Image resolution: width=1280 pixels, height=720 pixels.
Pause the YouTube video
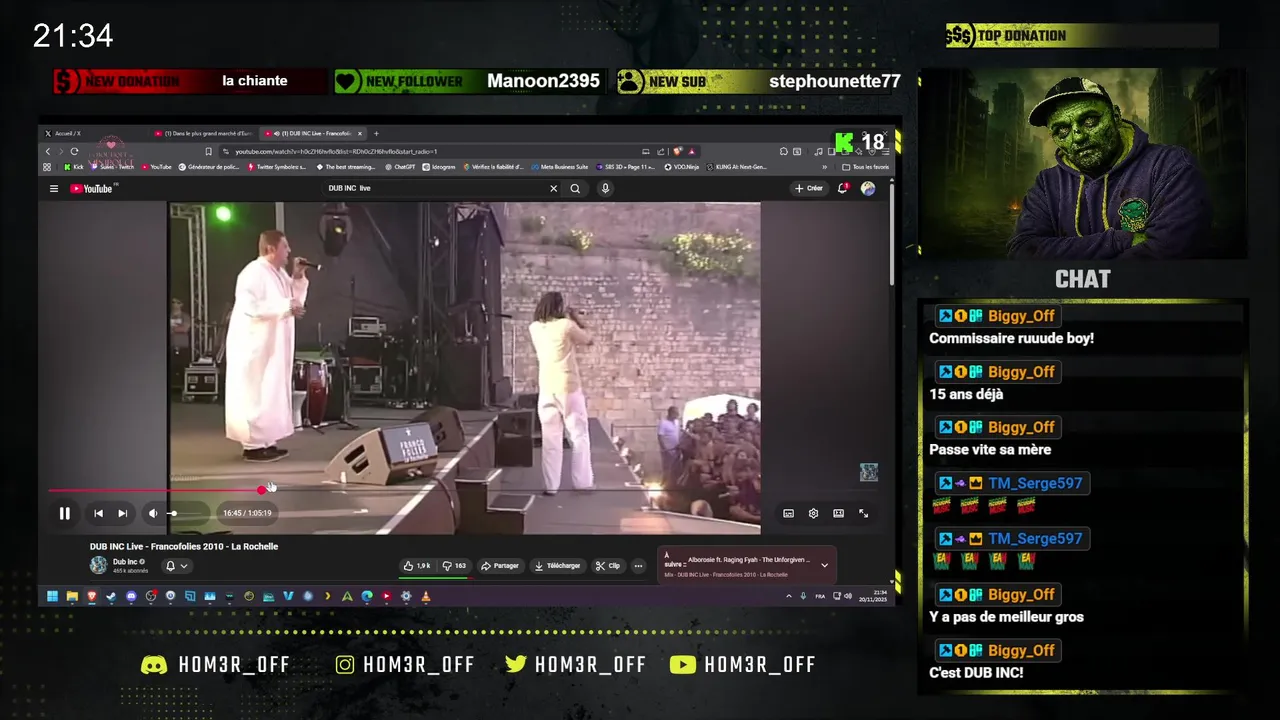click(x=64, y=513)
